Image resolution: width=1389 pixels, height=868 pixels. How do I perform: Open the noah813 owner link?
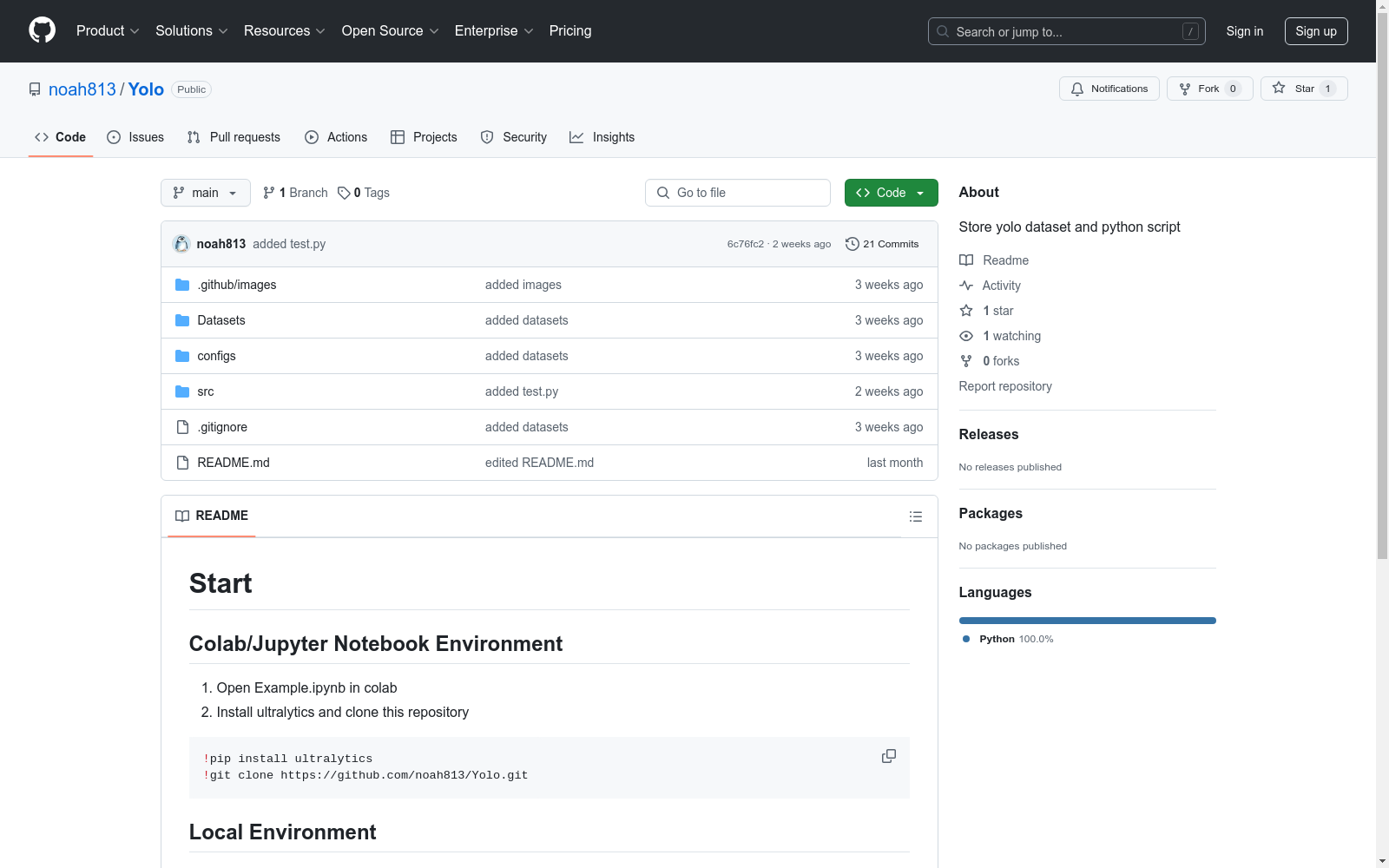click(x=82, y=89)
